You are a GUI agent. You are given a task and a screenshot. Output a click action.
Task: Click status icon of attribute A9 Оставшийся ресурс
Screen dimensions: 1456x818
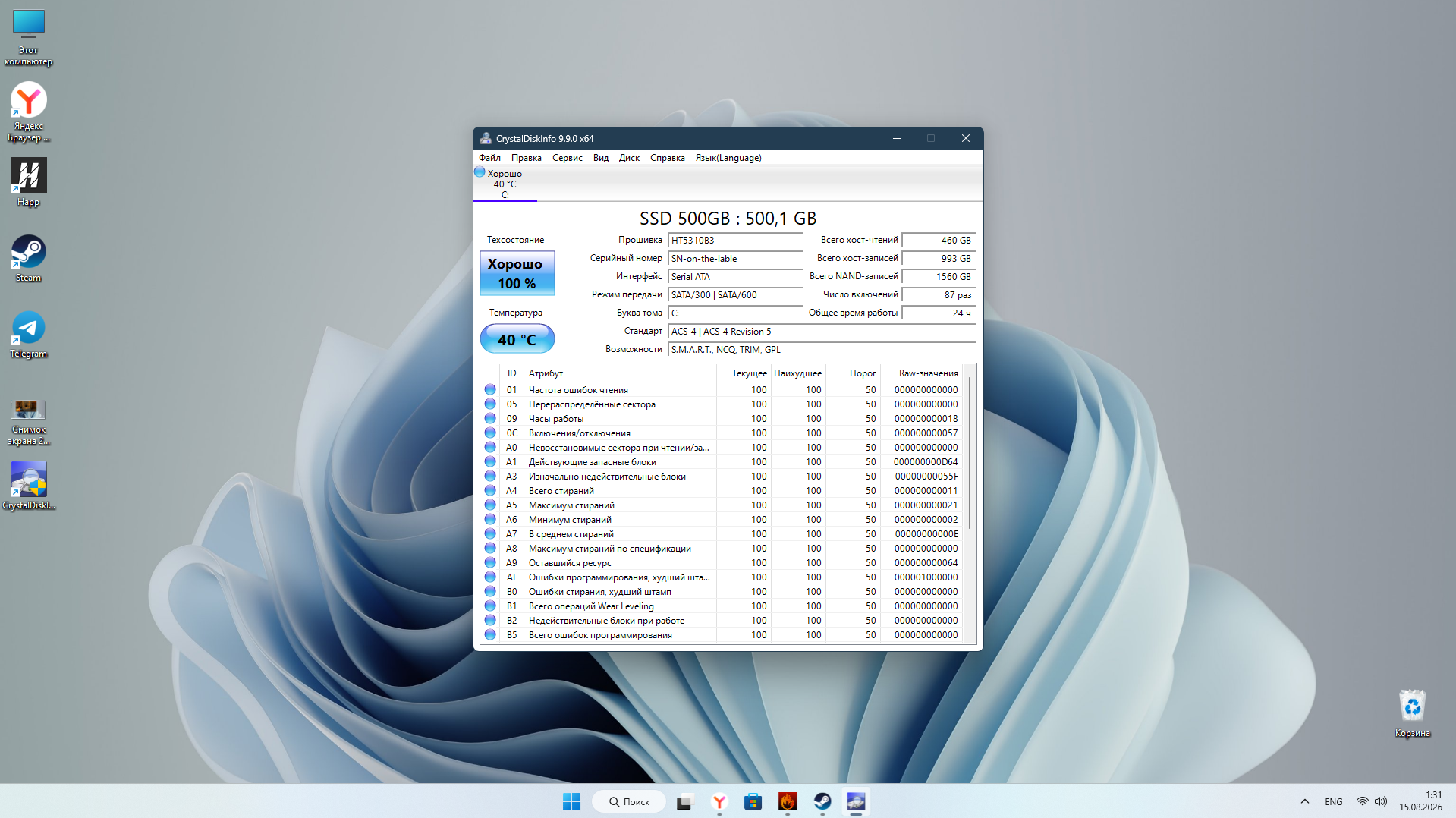tap(490, 562)
